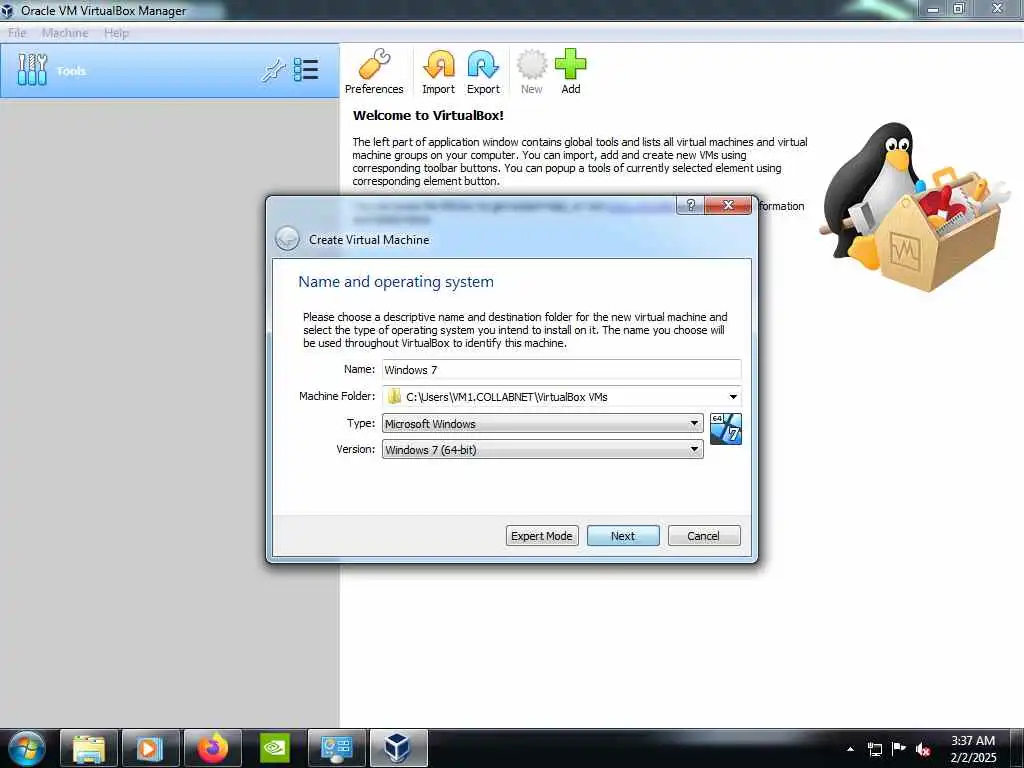This screenshot has width=1024, height=768.
Task: Click the Next button
Action: (623, 536)
